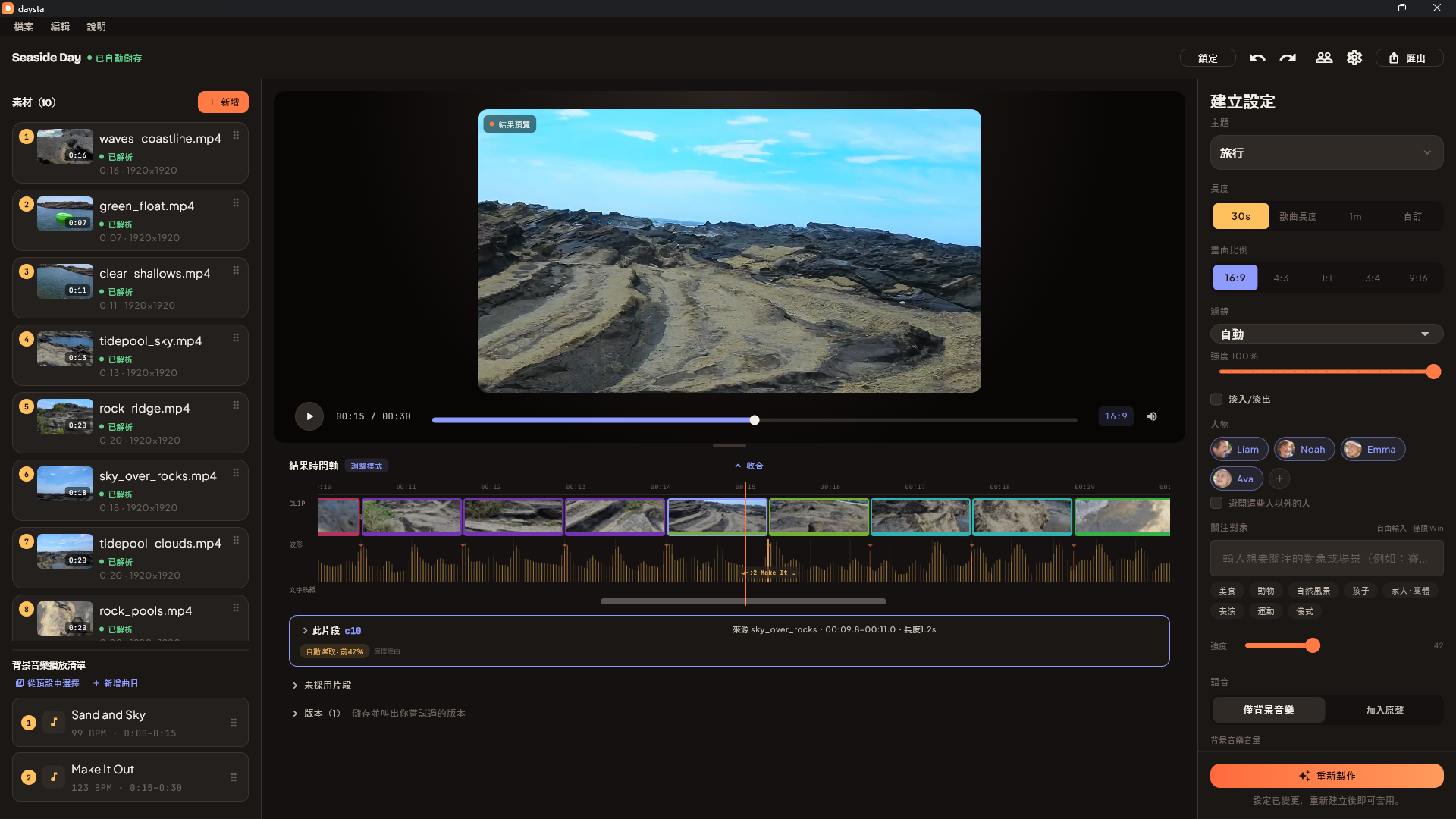Click the 重新製作 regenerate button
The width and height of the screenshot is (1456, 819).
click(x=1326, y=776)
